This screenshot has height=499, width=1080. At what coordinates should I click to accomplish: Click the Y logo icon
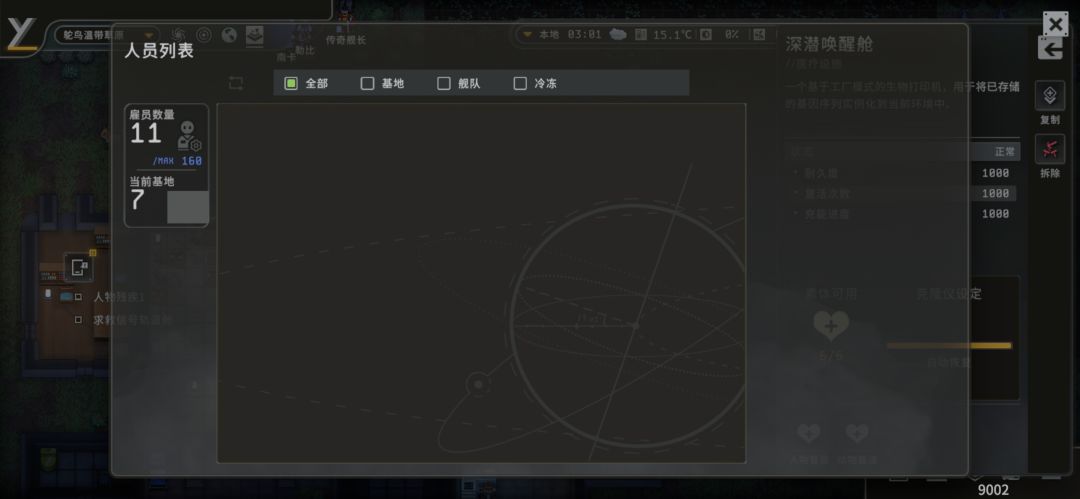[x=21, y=34]
